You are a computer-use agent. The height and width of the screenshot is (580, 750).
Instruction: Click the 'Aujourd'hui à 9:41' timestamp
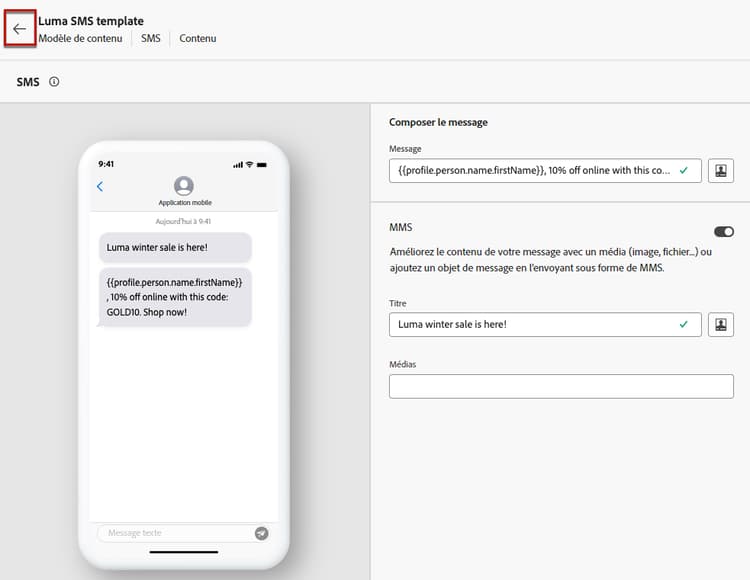183,221
